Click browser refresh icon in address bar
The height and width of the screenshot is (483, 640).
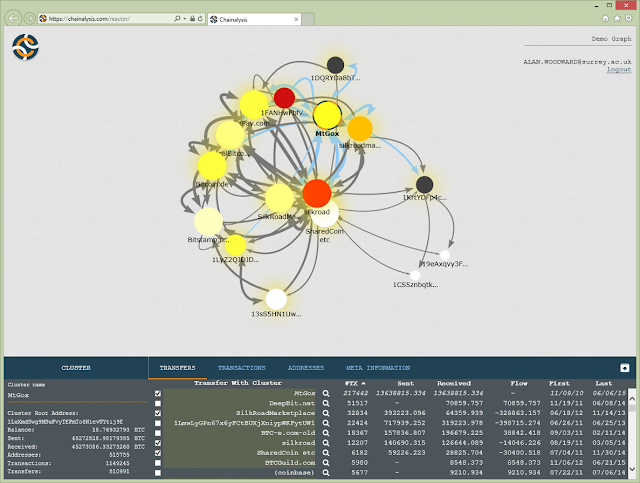(x=200, y=19)
